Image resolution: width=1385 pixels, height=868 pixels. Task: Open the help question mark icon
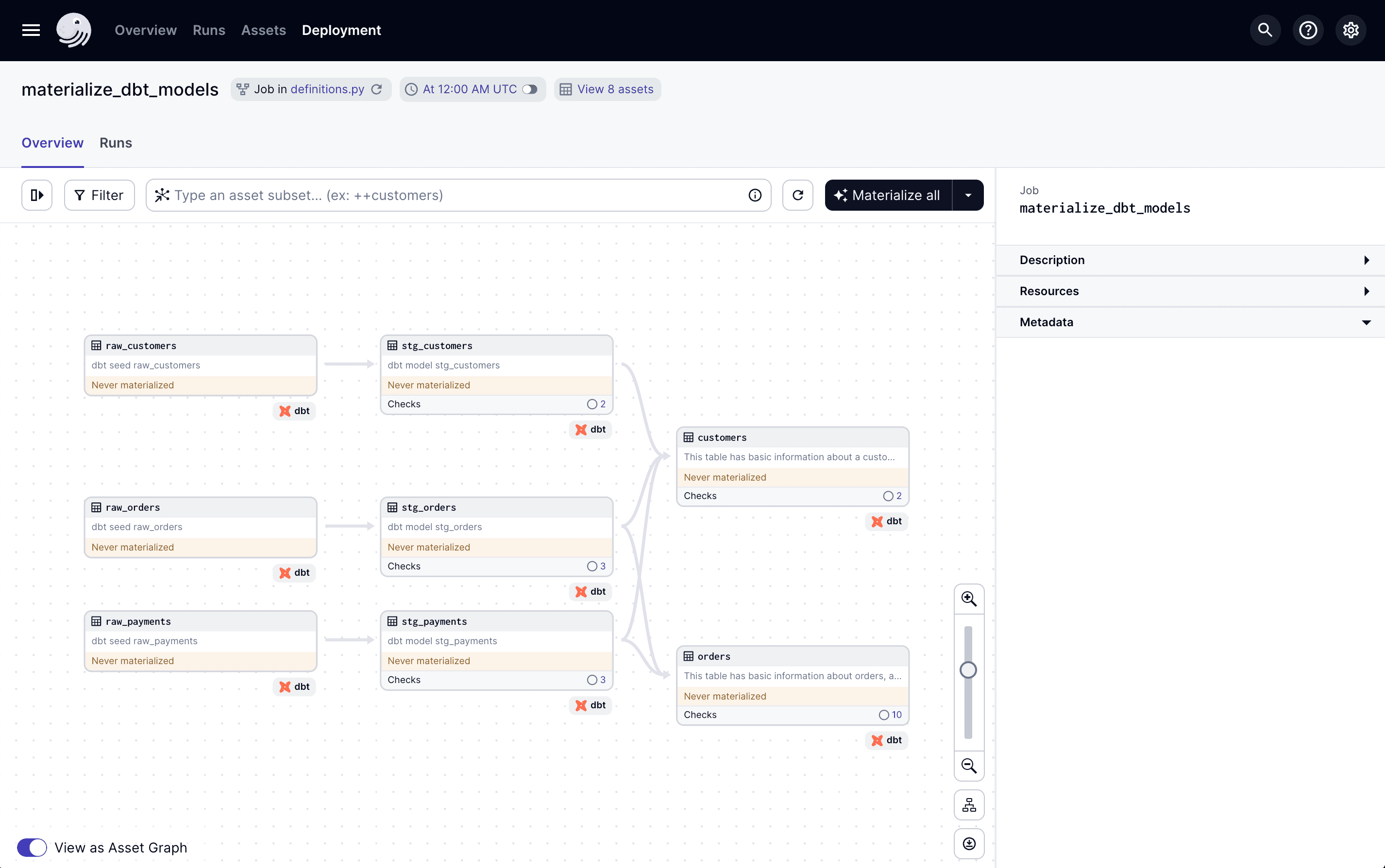1308,30
